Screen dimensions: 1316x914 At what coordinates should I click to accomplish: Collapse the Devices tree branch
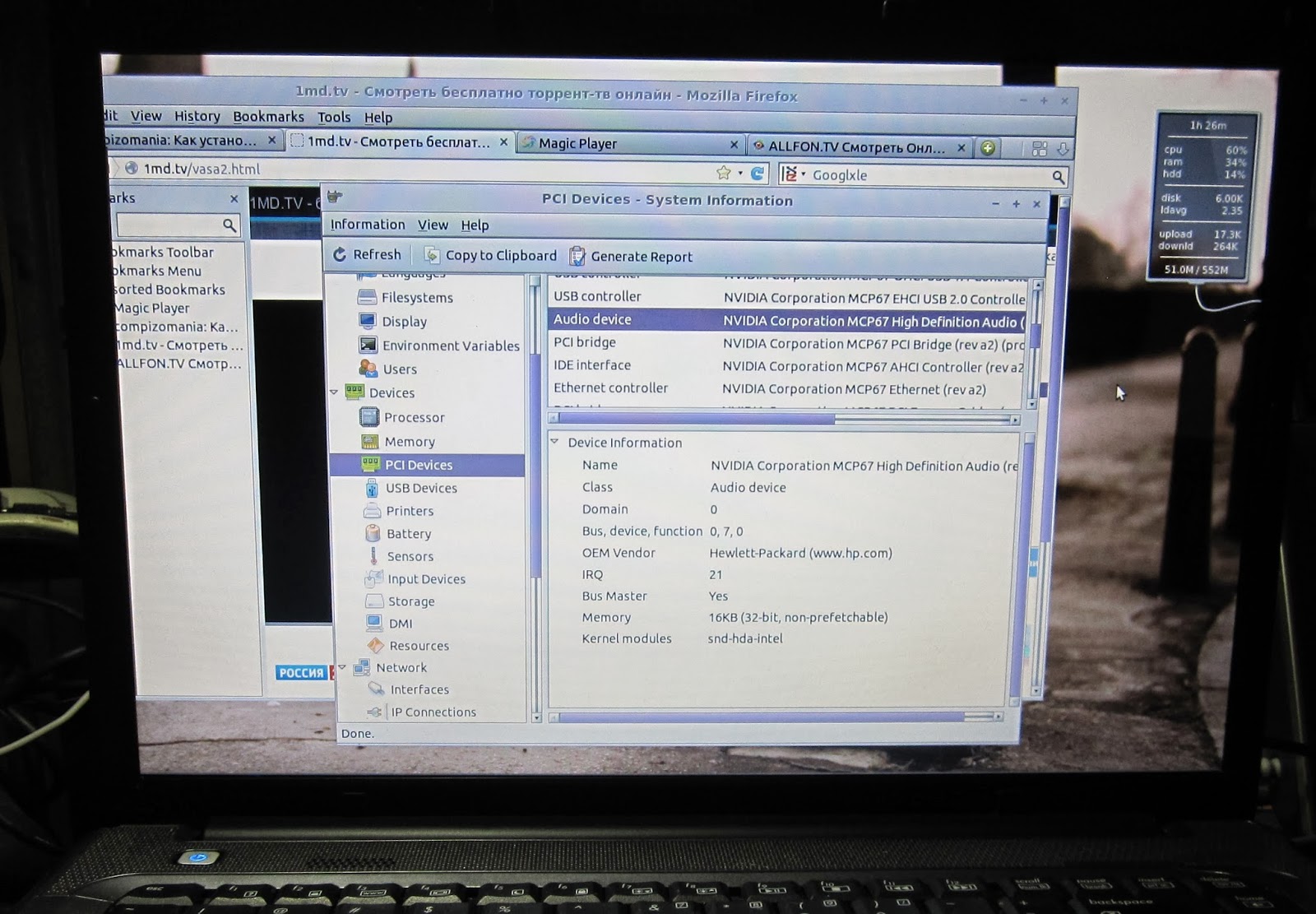point(334,392)
